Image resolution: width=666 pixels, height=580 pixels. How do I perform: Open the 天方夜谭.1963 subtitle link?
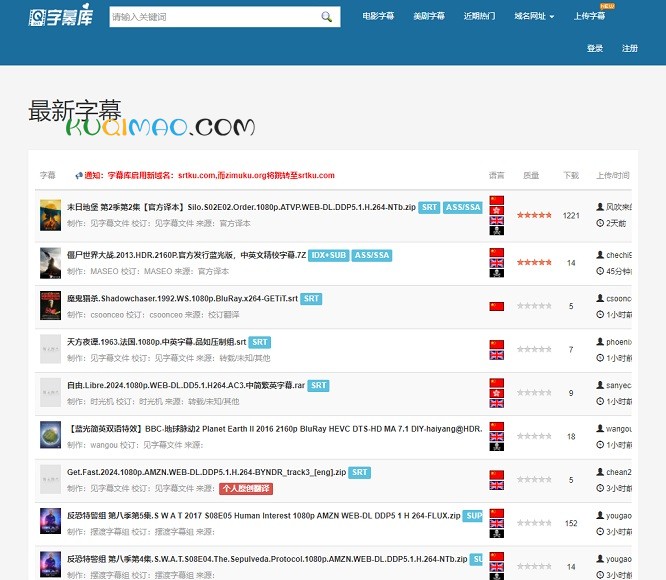156,342
